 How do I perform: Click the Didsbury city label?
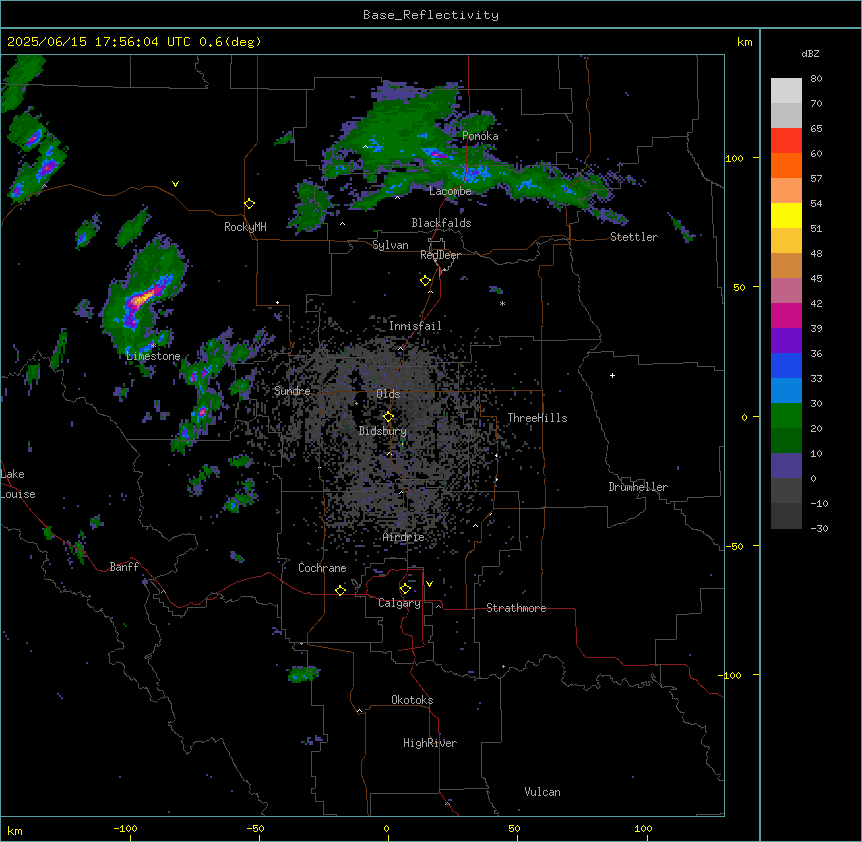[x=383, y=431]
